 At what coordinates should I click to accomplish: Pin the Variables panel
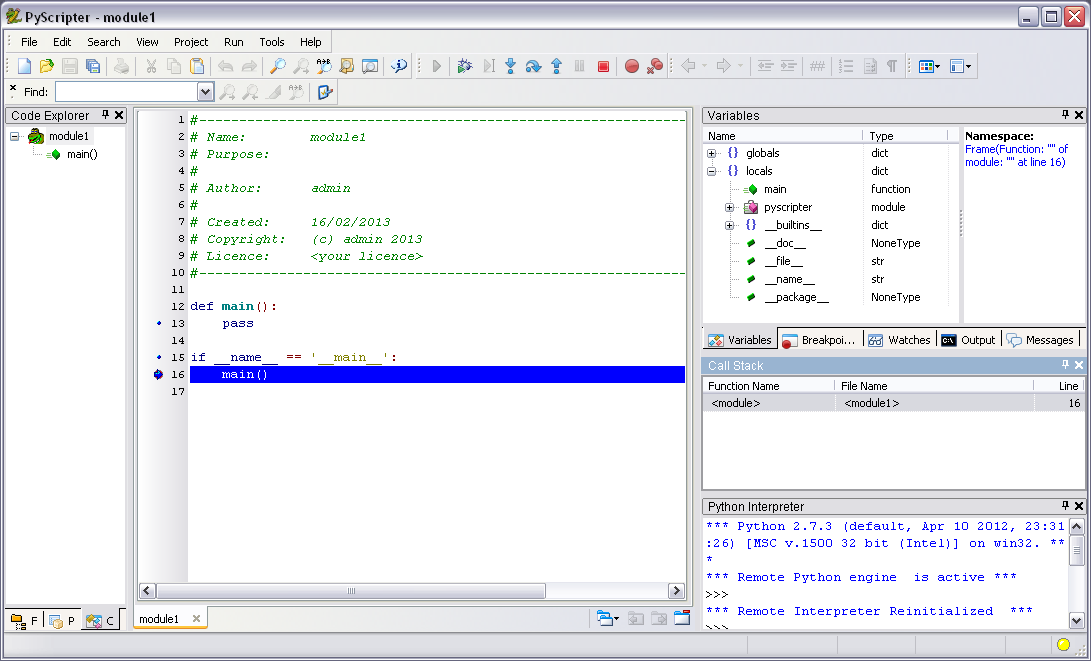[1065, 115]
